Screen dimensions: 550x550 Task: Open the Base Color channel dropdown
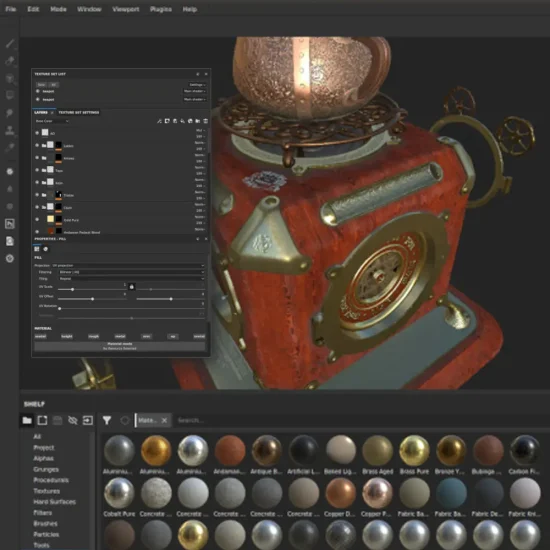click(52, 121)
